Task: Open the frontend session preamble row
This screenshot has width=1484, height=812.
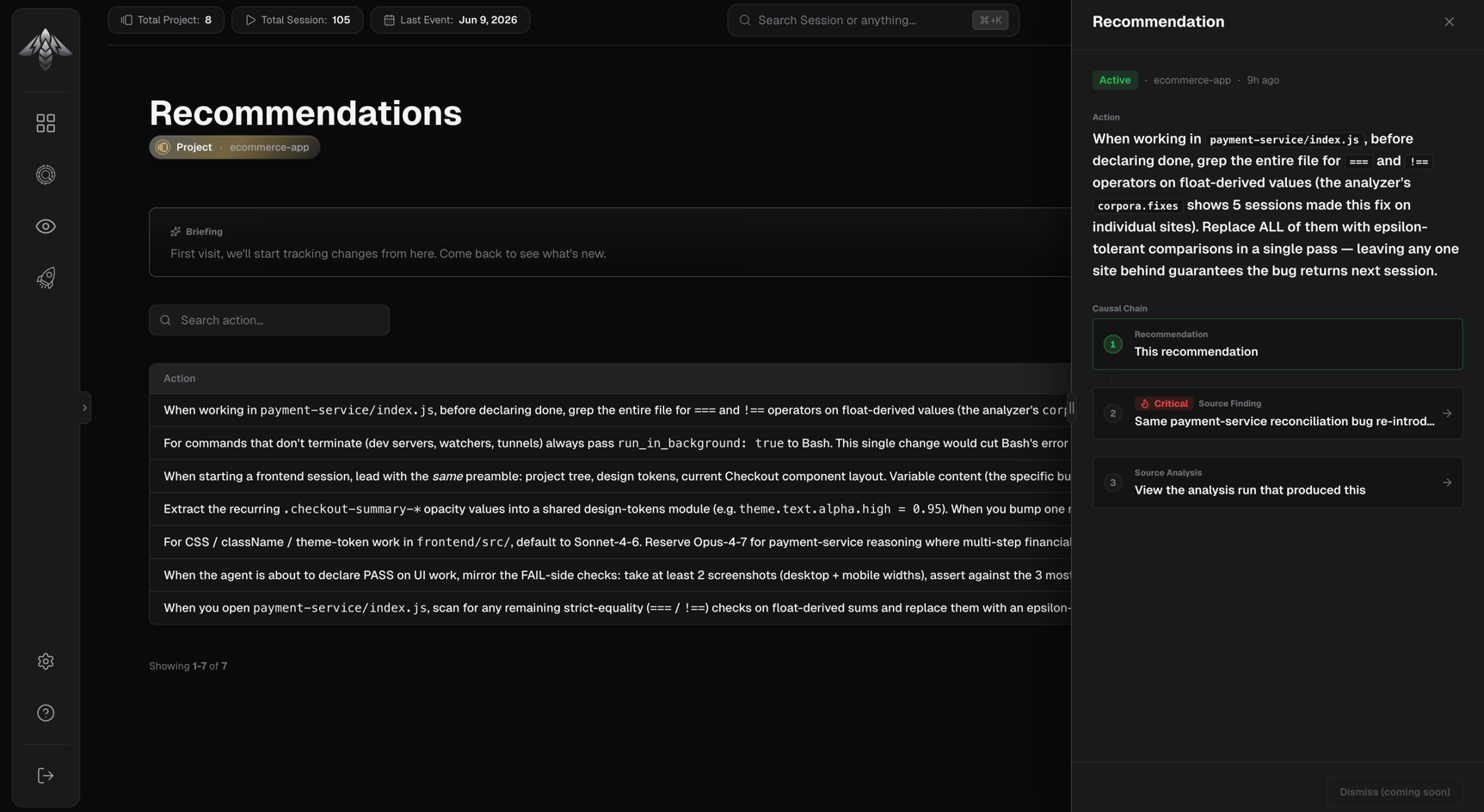Action: 610,476
